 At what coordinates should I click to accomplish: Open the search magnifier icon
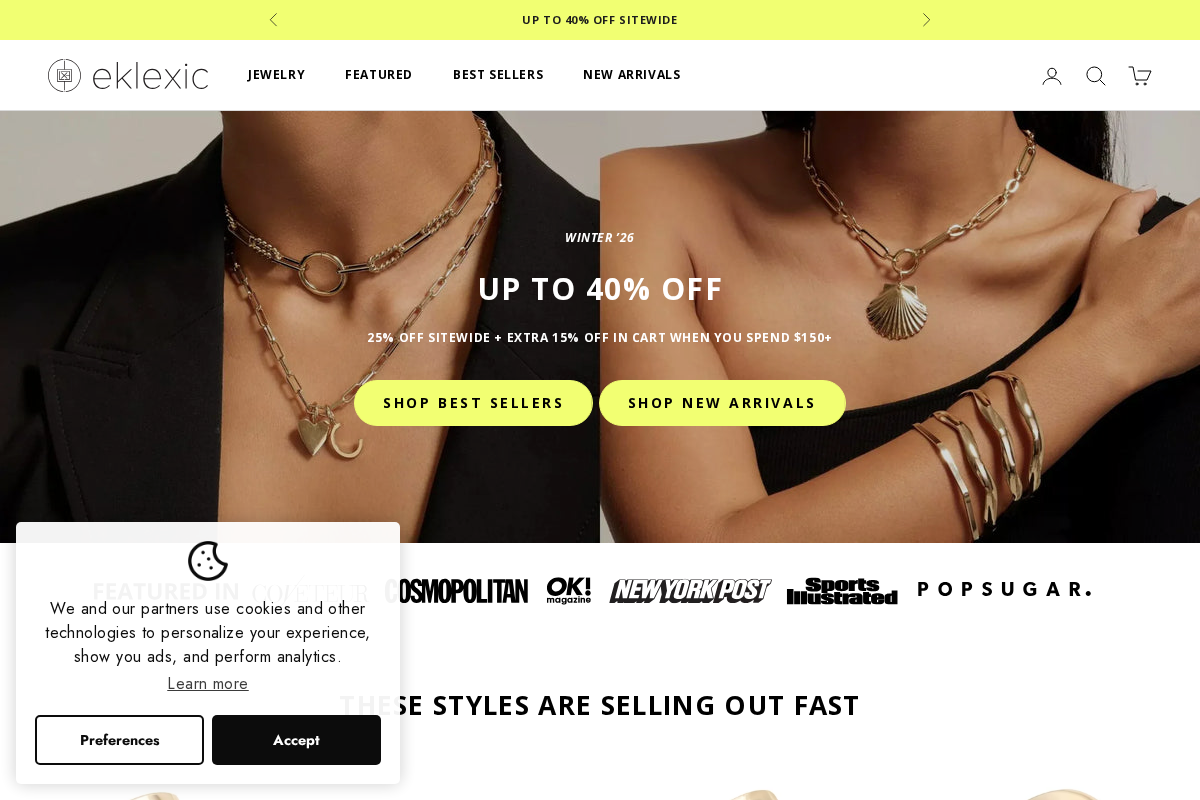click(1096, 76)
